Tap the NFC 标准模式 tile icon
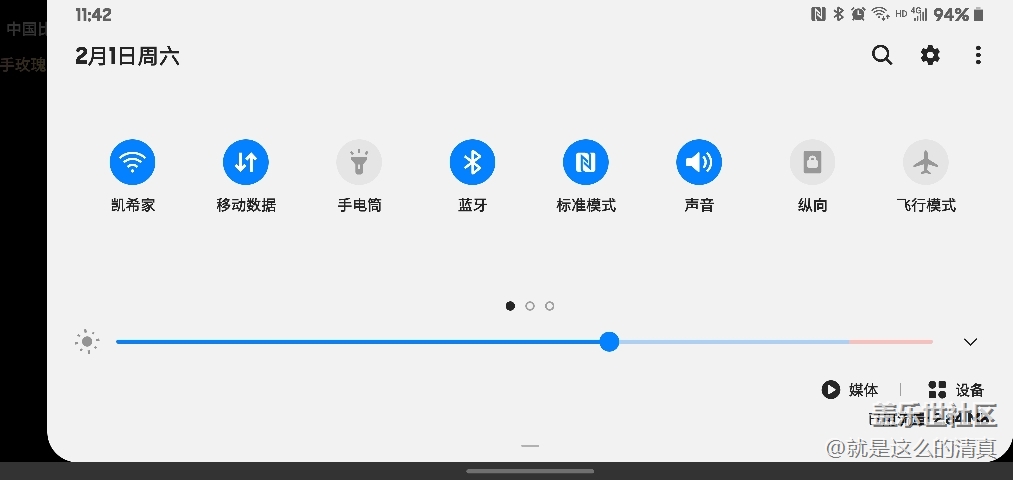The image size is (1013, 480). coord(586,162)
